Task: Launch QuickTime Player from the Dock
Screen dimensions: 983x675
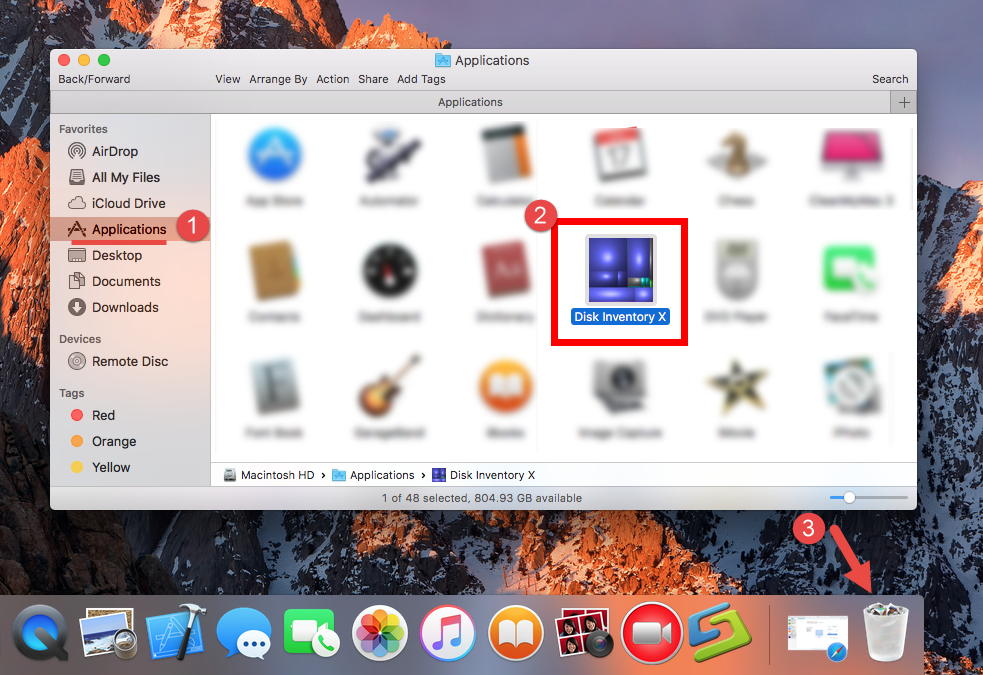Action: click(40, 633)
